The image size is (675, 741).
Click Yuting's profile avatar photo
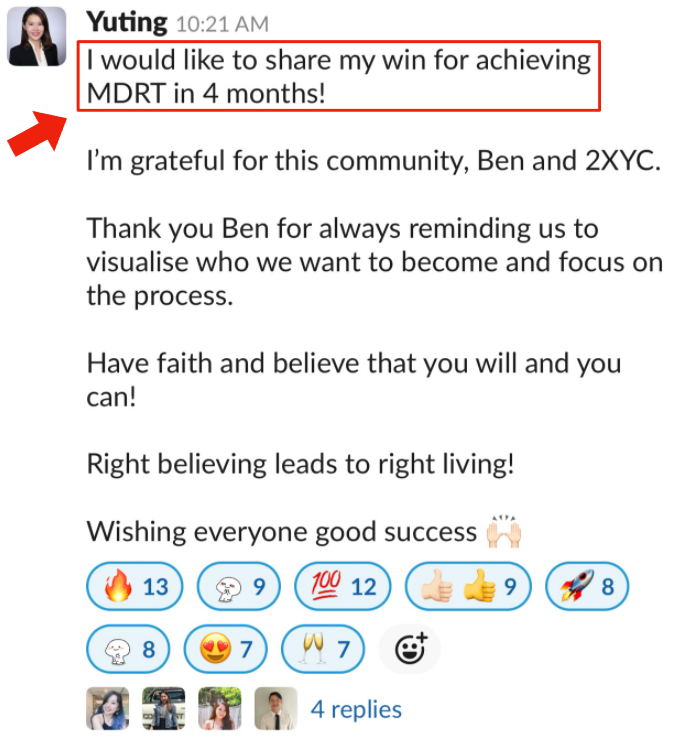[37, 36]
